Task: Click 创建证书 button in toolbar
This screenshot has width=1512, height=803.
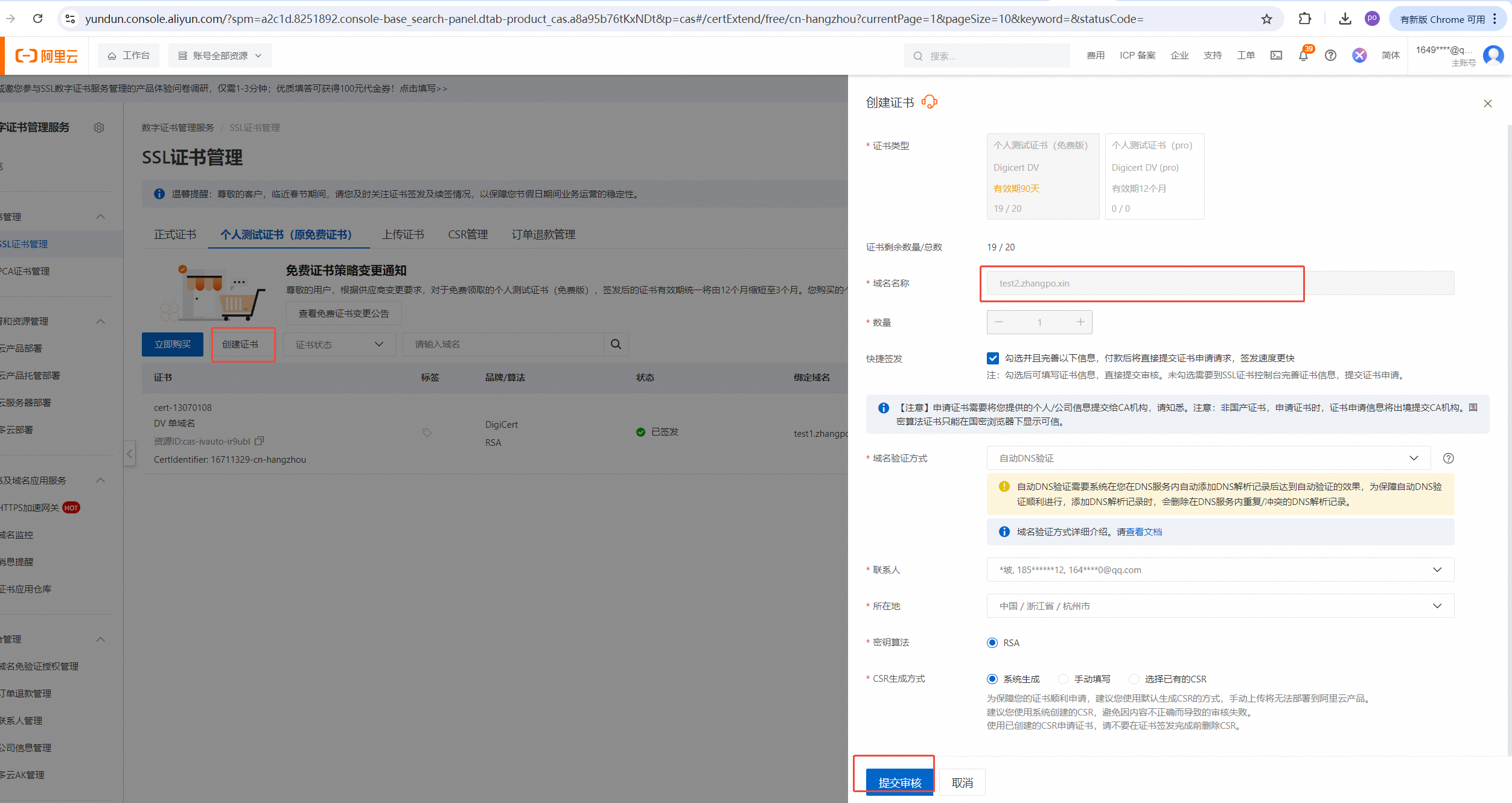Action: click(x=240, y=344)
